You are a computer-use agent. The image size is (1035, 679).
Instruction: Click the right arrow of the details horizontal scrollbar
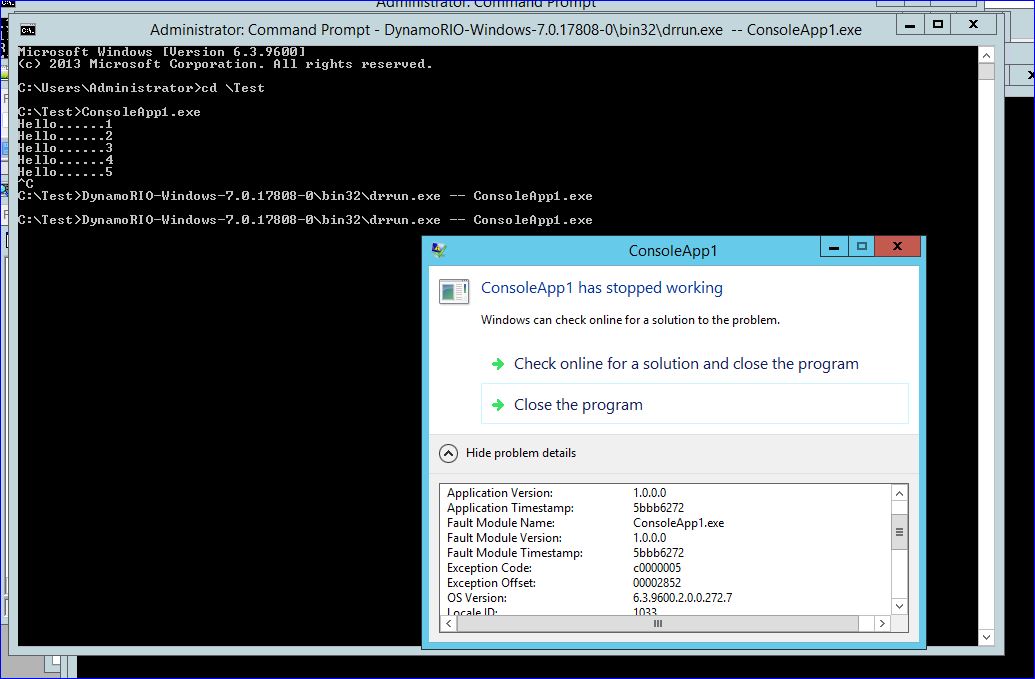pos(882,624)
